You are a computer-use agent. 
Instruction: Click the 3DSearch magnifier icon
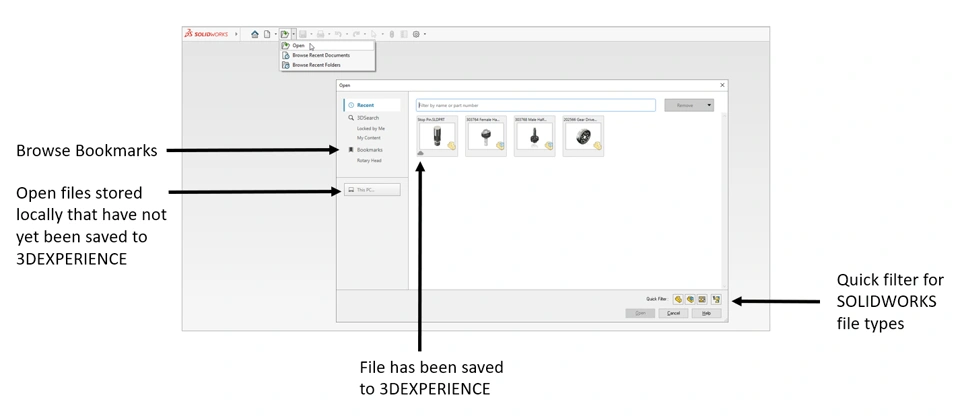(351, 118)
